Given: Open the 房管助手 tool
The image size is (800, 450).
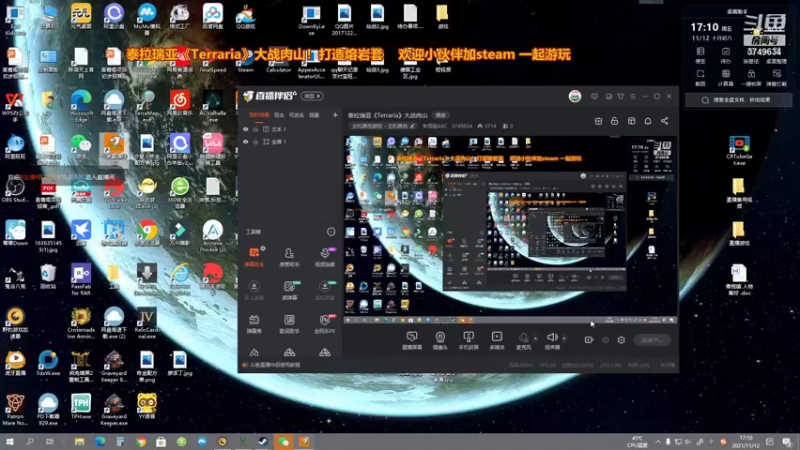Looking at the screenshot, I should (x=289, y=257).
